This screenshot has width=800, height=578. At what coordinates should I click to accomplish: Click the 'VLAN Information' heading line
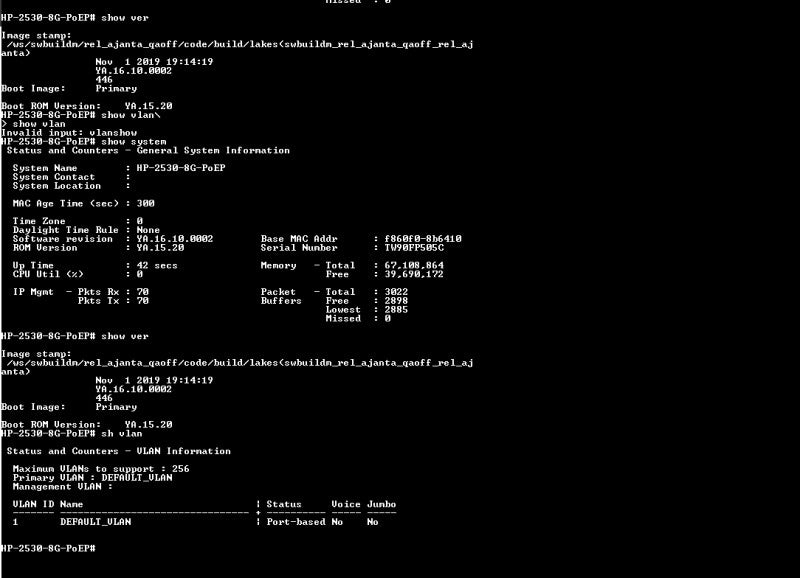pos(119,451)
